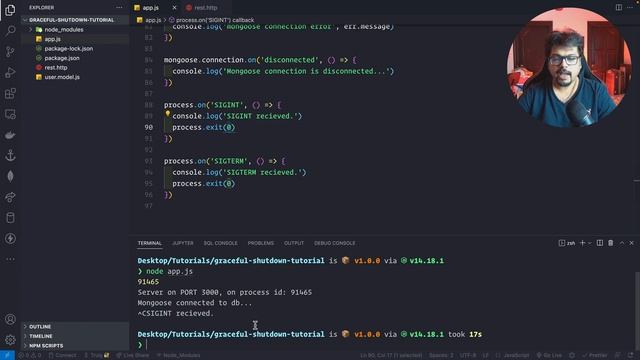
Task: Click the UTF-8 encoding status item
Action: [x=468, y=356]
